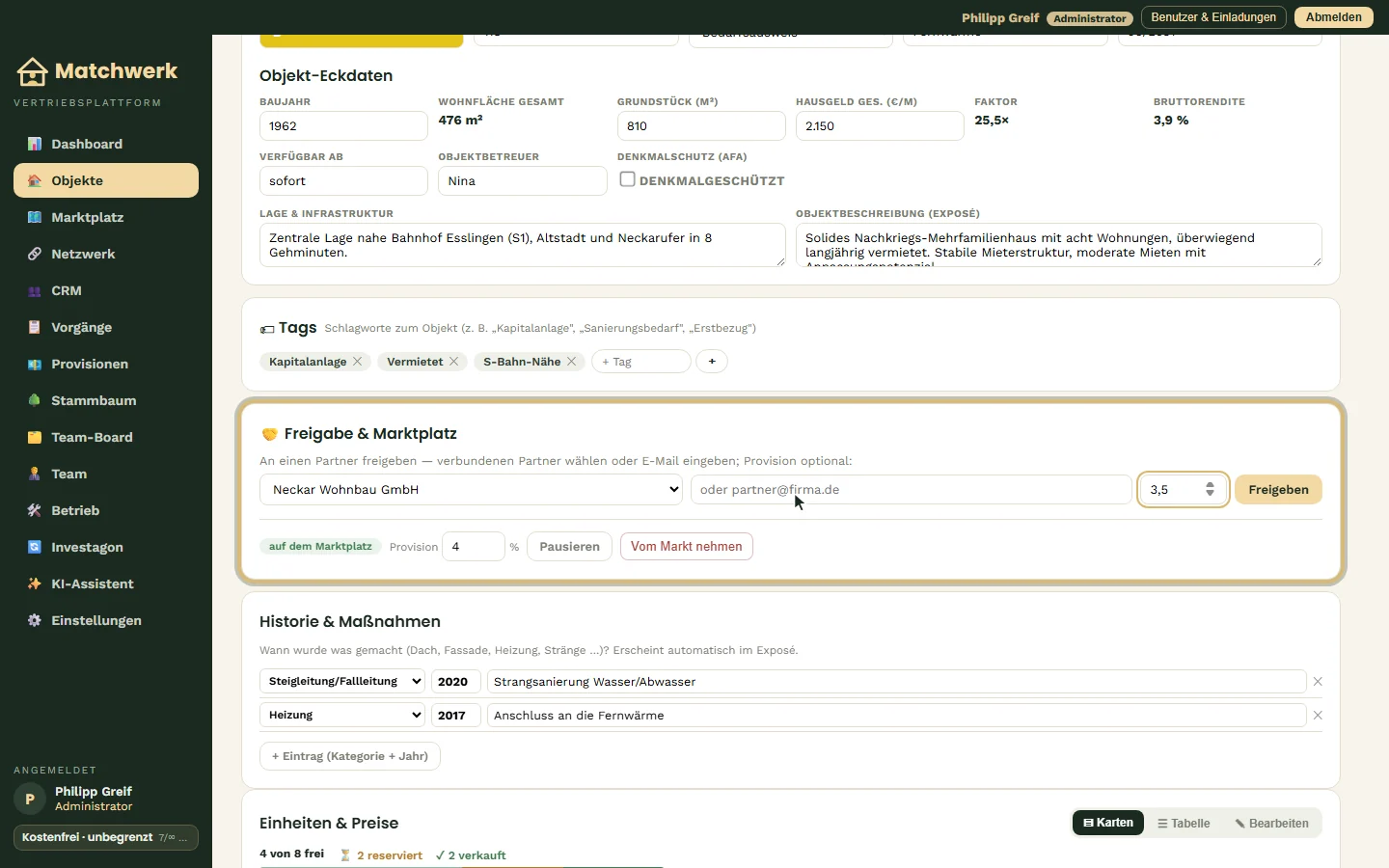Click the Einstellungen gear icon

pyautogui.click(x=35, y=620)
